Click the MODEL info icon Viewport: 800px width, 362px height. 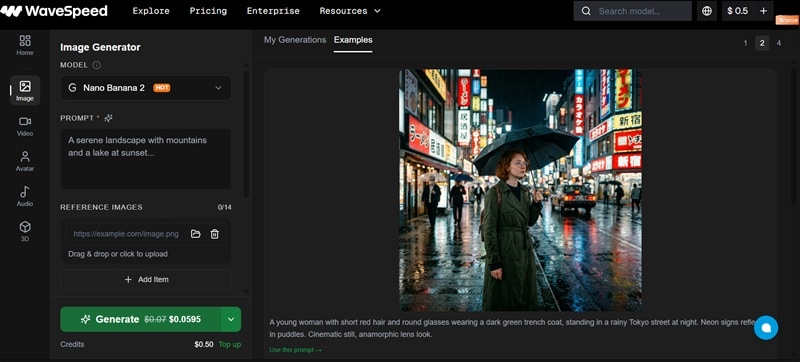pos(96,65)
